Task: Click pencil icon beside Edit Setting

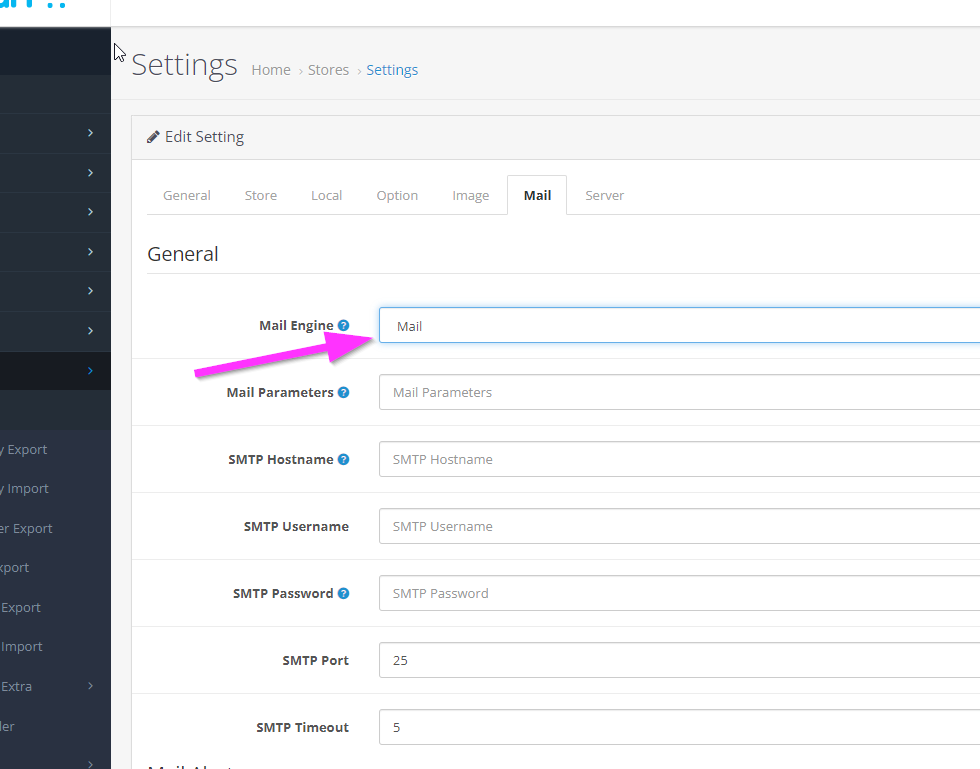Action: [x=153, y=137]
